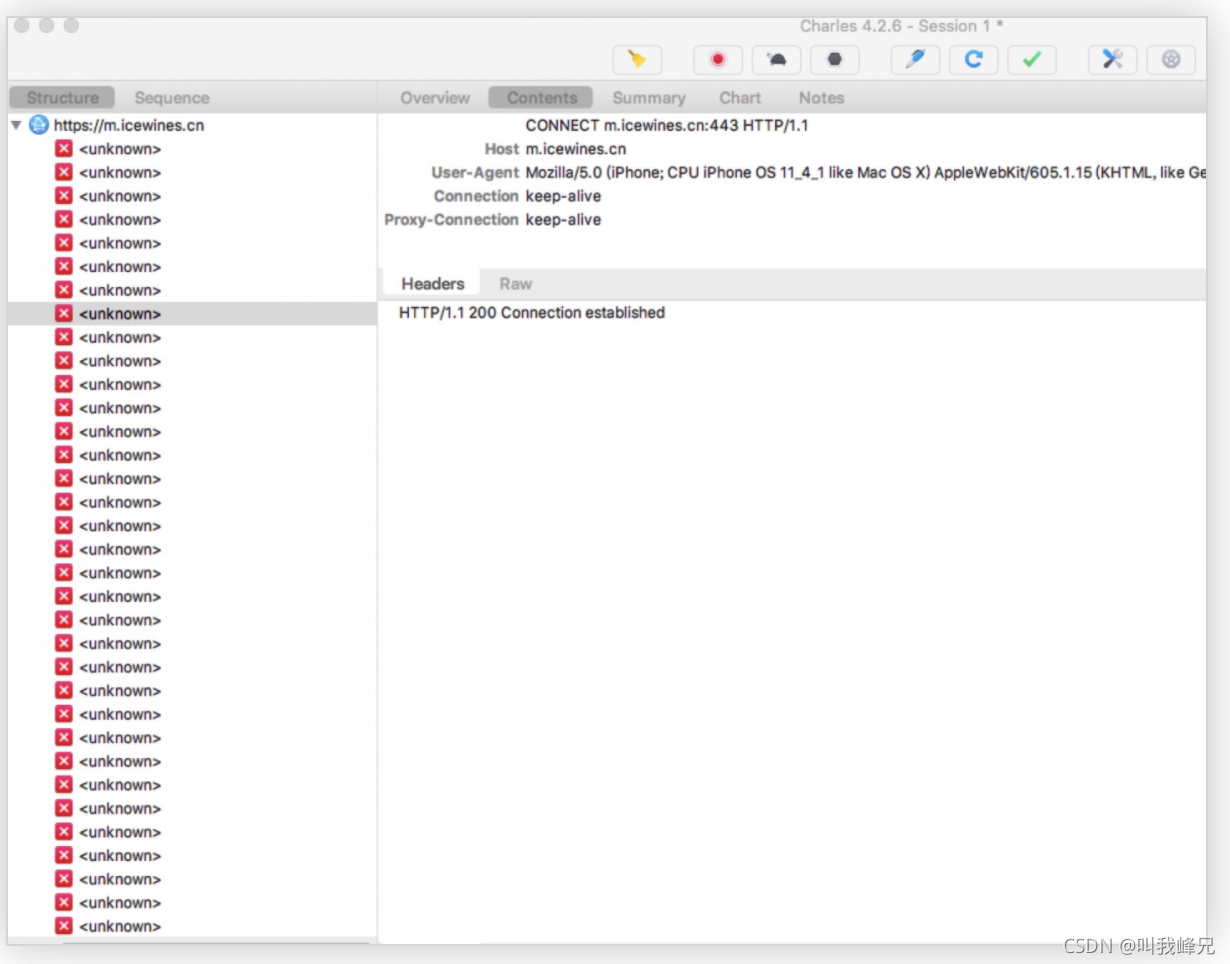Click the Host header value m.icewines.cn
Viewport: 1230px width, 964px height.
575,149
